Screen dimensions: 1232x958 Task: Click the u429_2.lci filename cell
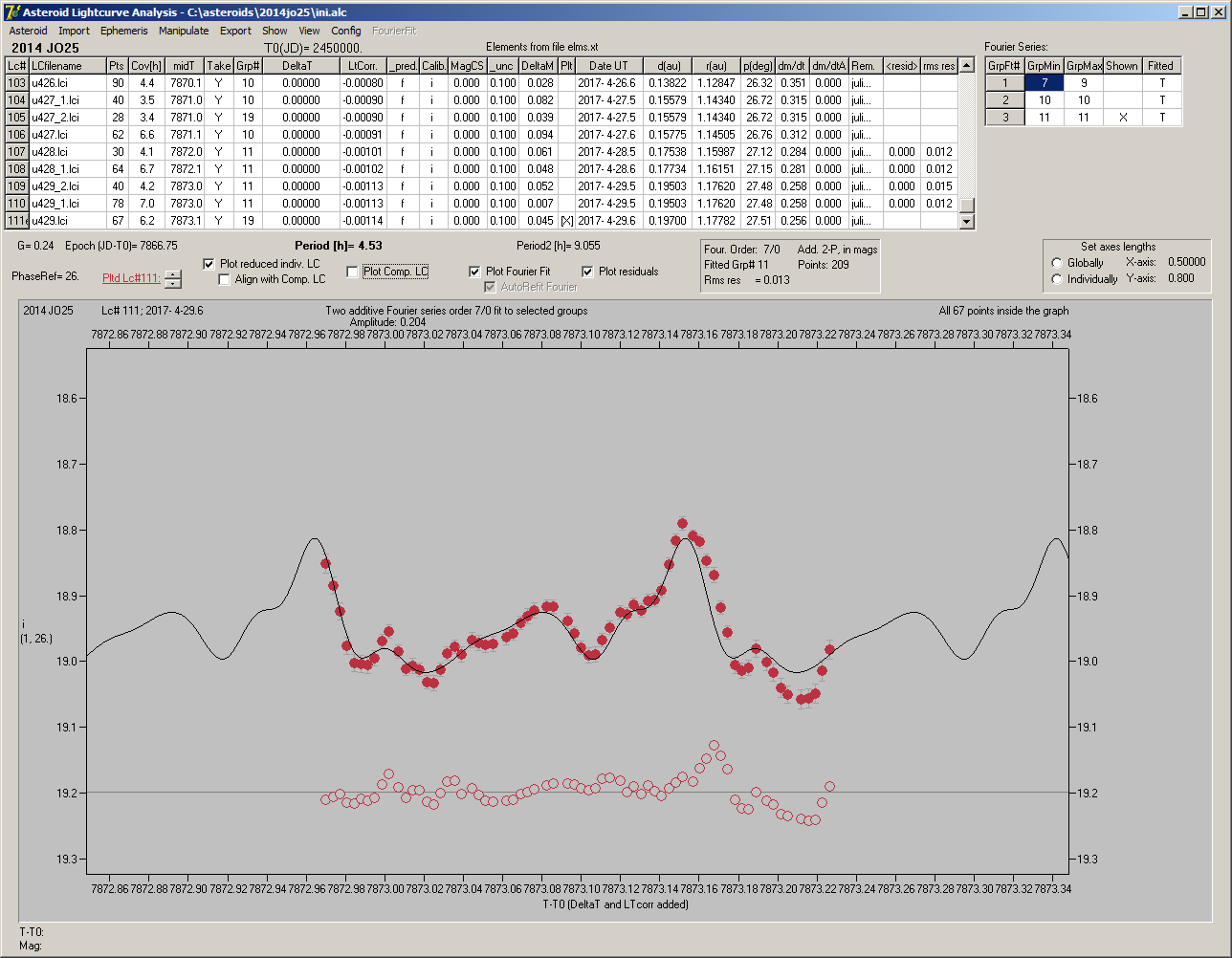(67, 186)
